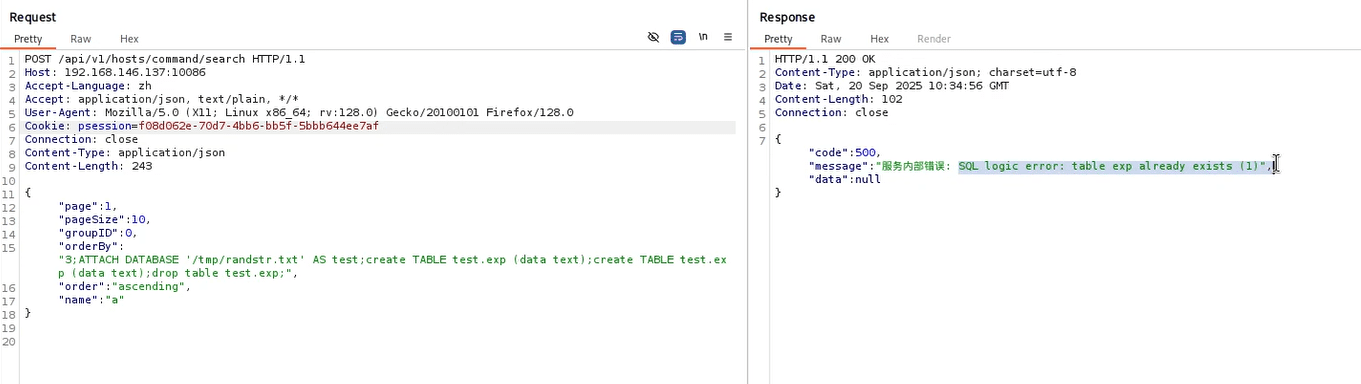Image resolution: width=1361 pixels, height=384 pixels.
Task: Switch to the Request Pretty tab
Action: coord(28,39)
